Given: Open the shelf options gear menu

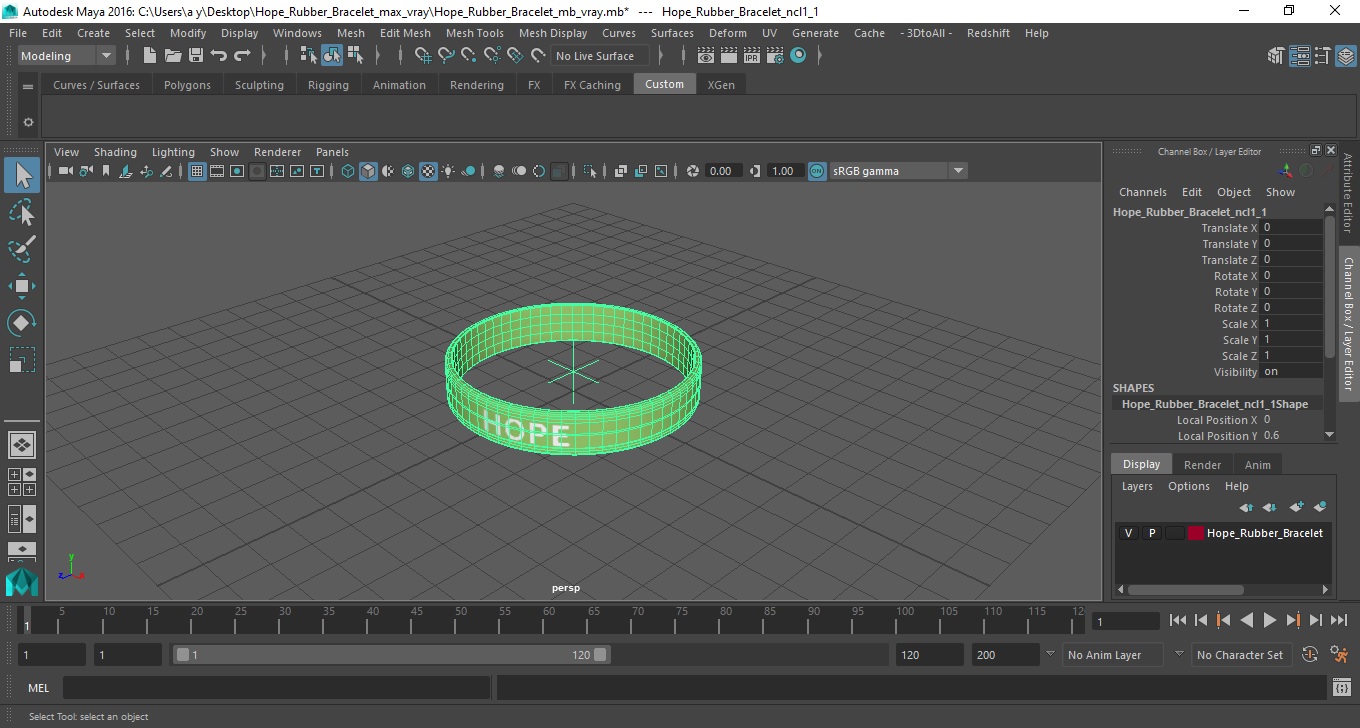Looking at the screenshot, I should 28,122.
